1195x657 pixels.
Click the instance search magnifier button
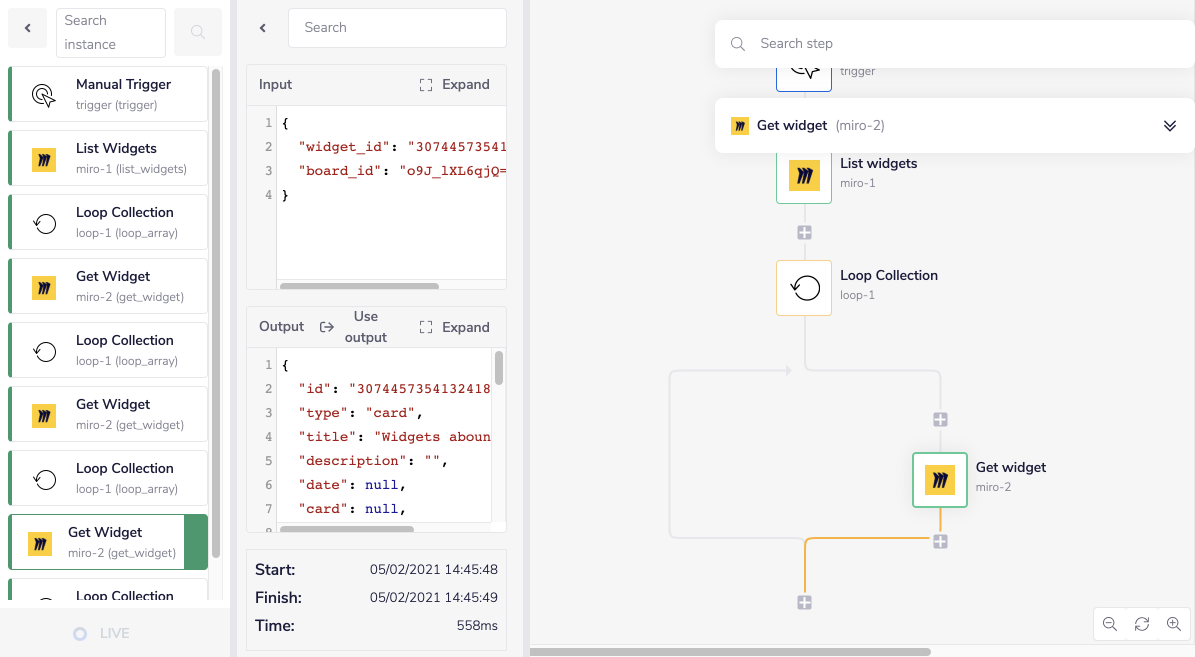click(x=198, y=32)
